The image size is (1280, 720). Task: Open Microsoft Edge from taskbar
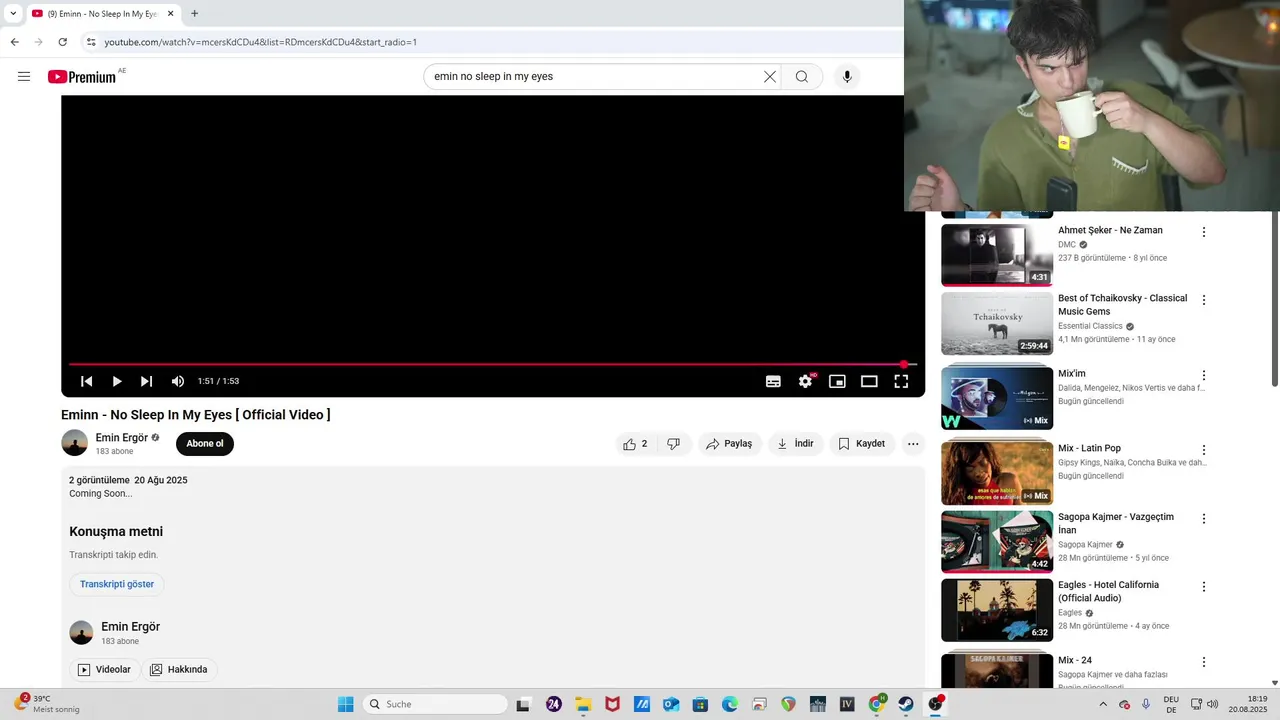pyautogui.click(x=730, y=704)
